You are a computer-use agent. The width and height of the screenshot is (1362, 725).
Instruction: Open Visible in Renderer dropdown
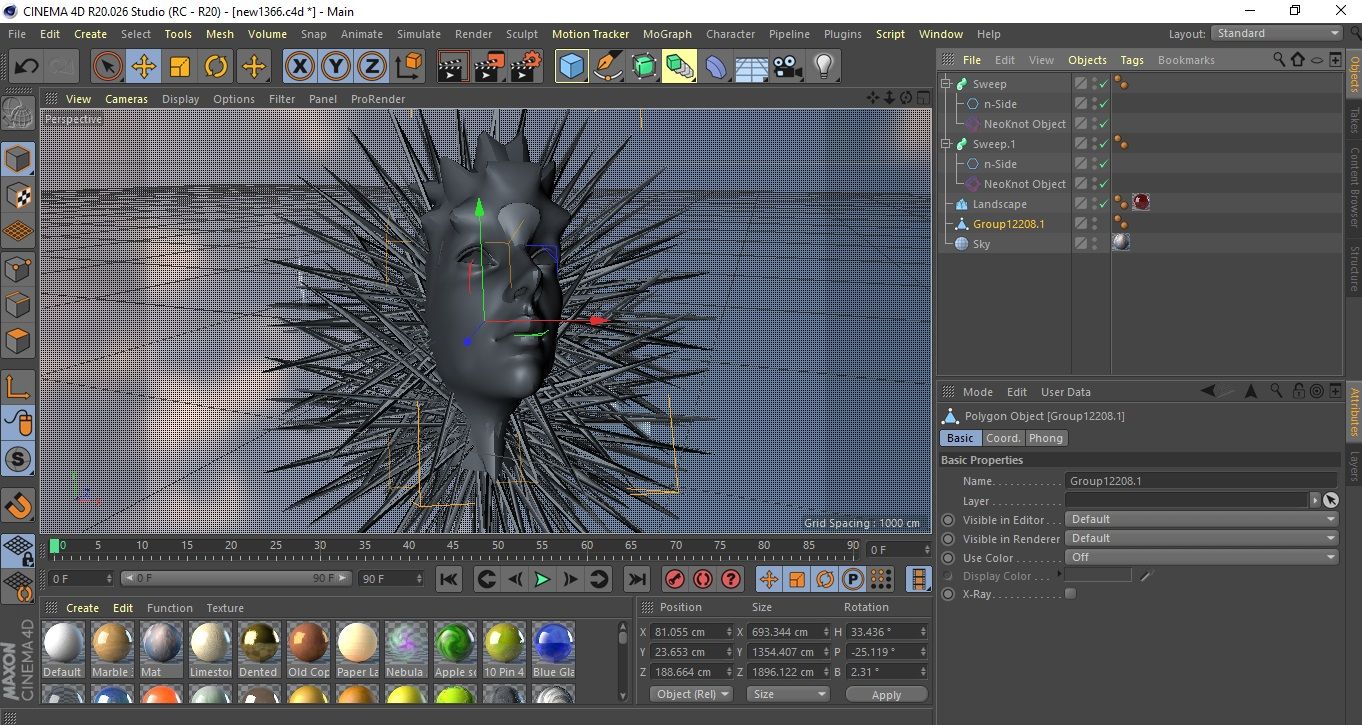pyautogui.click(x=1201, y=538)
